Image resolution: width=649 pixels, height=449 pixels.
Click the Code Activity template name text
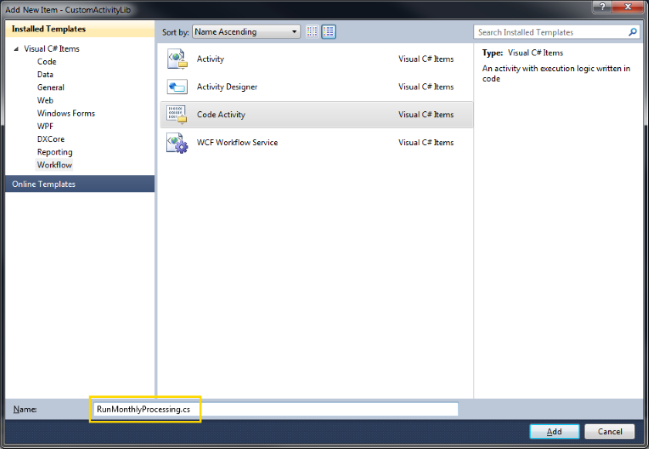tap(221, 115)
